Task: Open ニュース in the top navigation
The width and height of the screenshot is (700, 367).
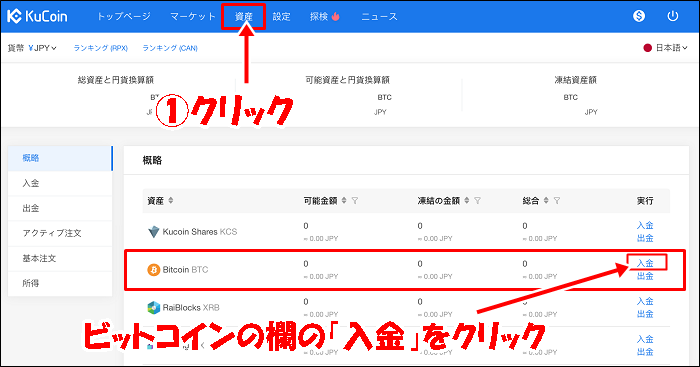Action: pyautogui.click(x=379, y=17)
